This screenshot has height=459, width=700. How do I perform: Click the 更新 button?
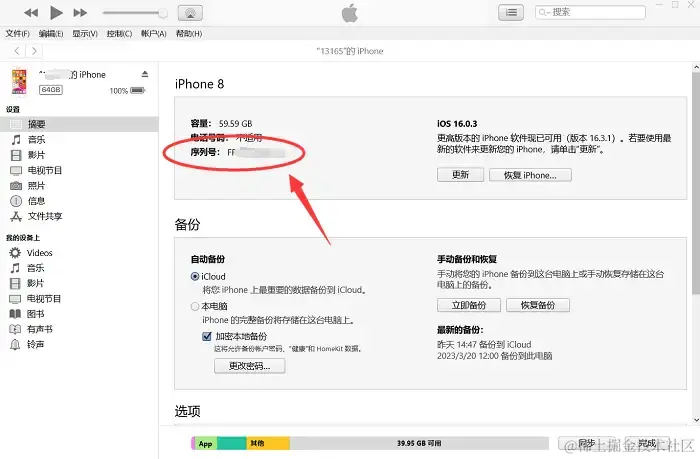460,175
